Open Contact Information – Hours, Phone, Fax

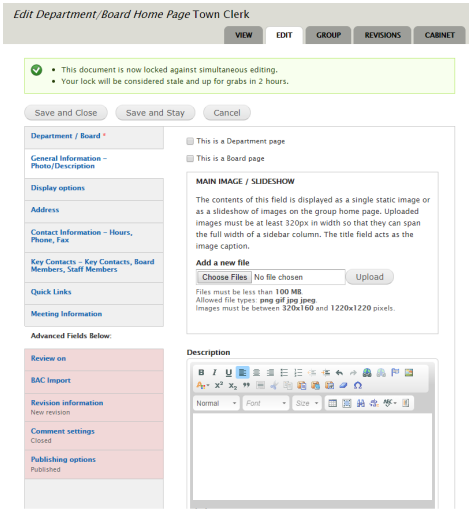pyautogui.click(x=94, y=237)
